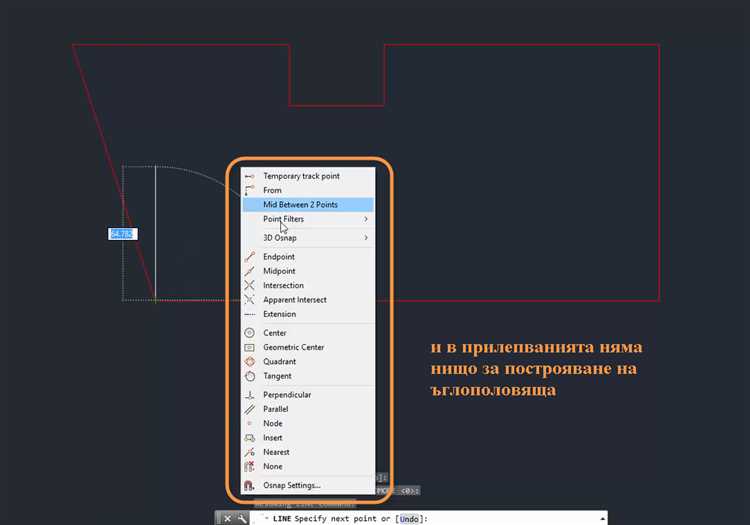Screen dimensions: 750x525
Task: Choose Nearest snap override
Action: 308,452
